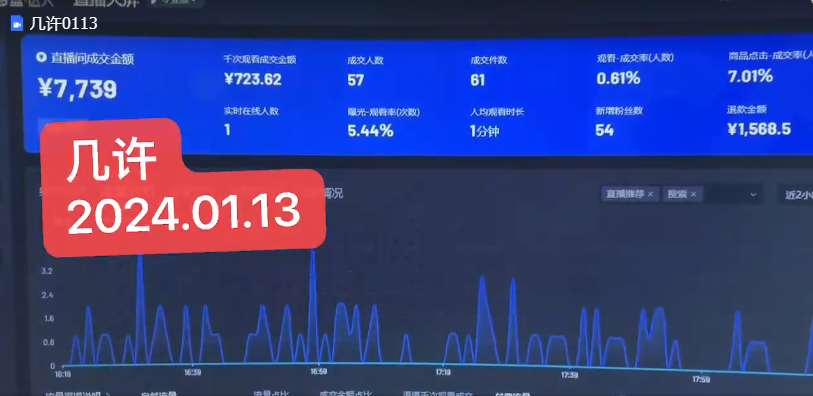Click the 成交人数 metric showing 57

(365, 71)
